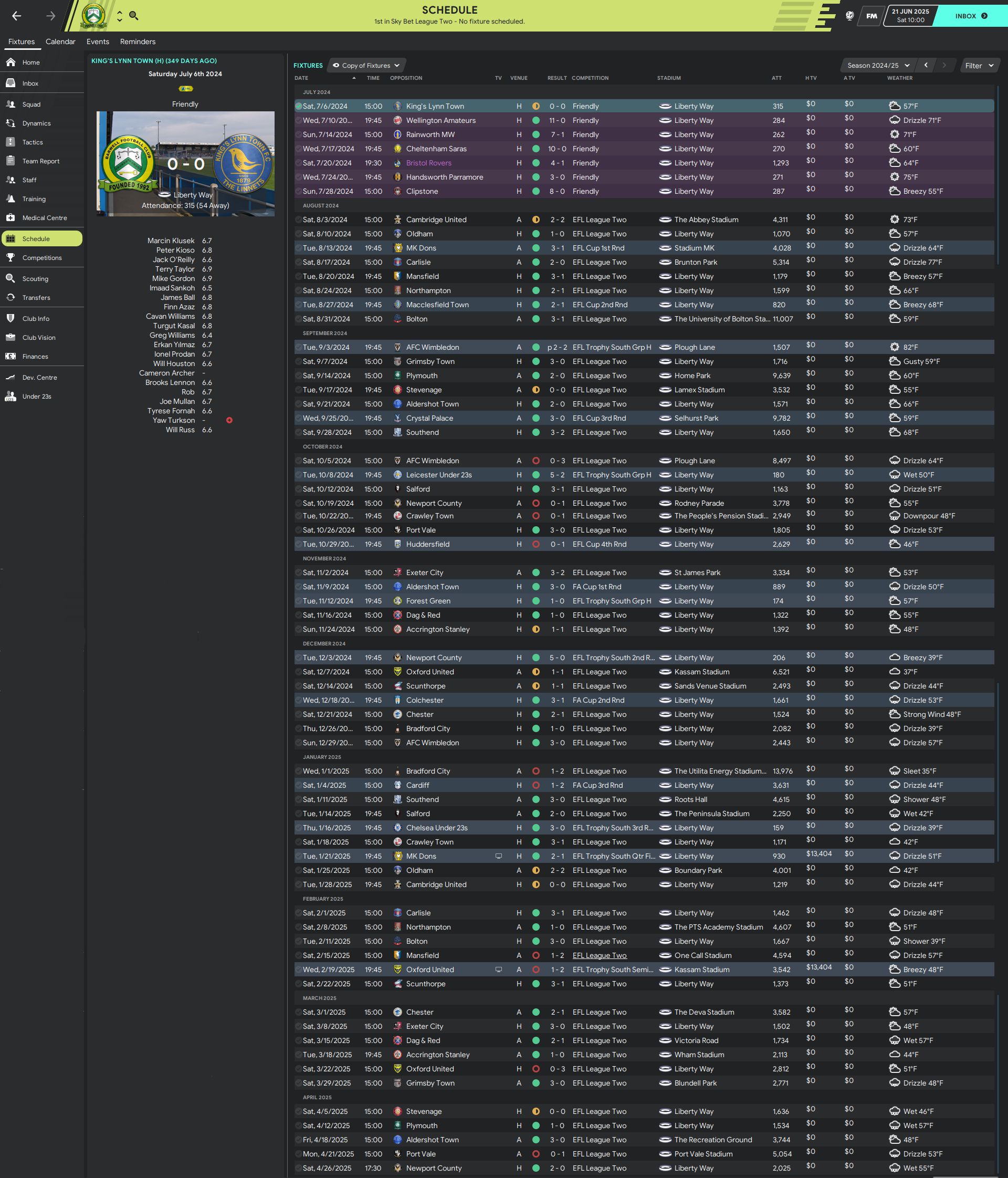This screenshot has height=1178, width=1008.
Task: Sort by the Att column header
Action: coord(776,78)
